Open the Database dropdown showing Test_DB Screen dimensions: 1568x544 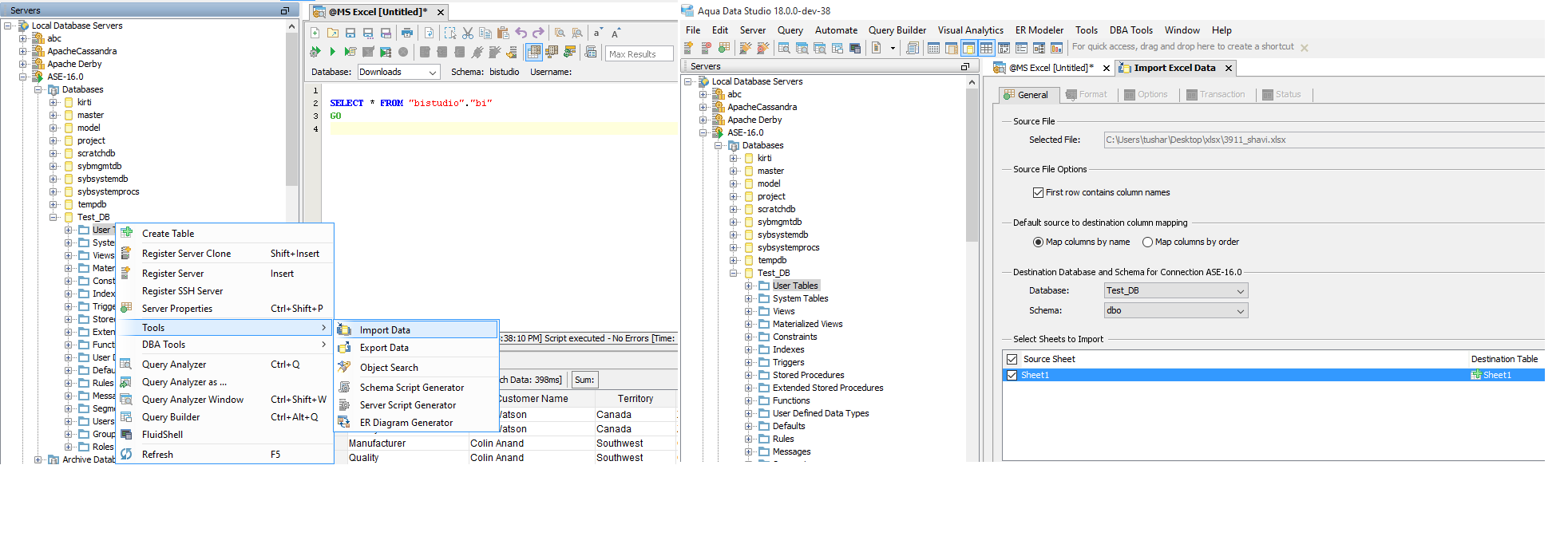[1176, 290]
